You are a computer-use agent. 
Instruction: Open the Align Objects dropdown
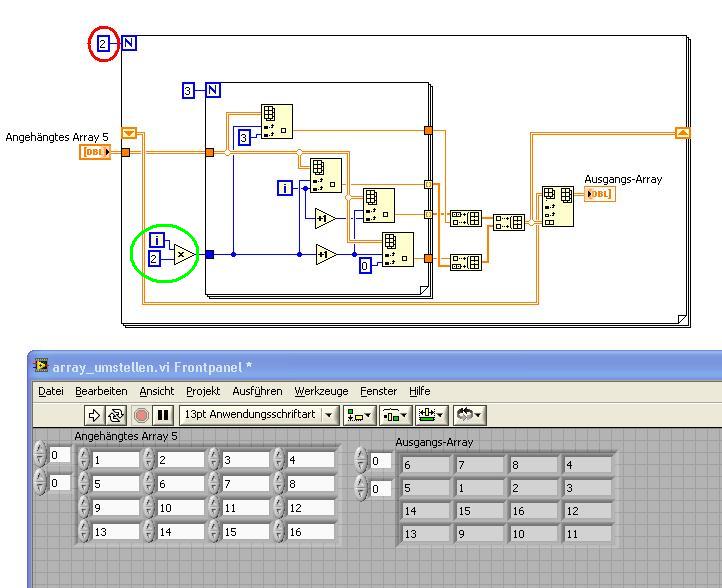tap(358, 414)
